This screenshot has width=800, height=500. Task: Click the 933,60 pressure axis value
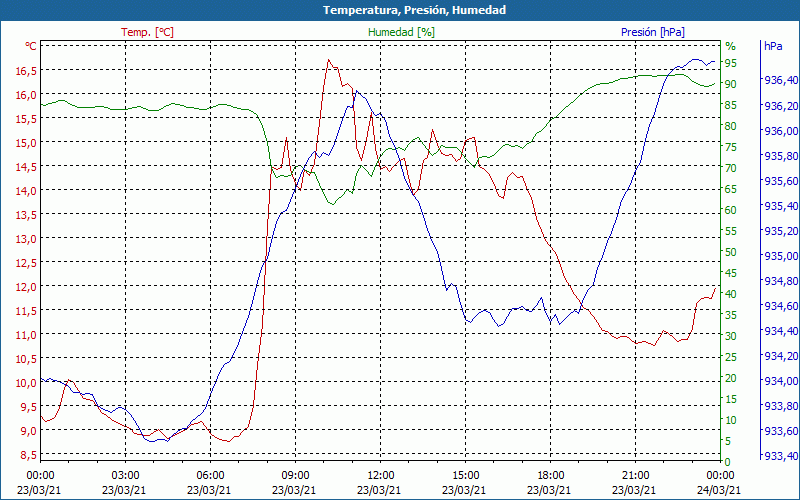781,431
